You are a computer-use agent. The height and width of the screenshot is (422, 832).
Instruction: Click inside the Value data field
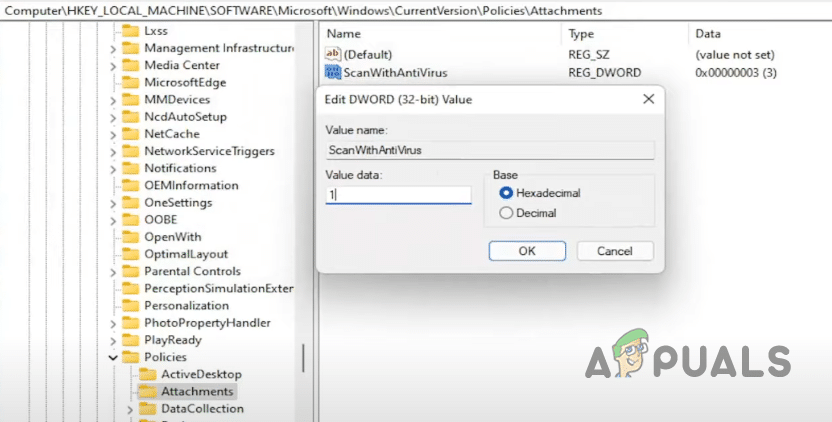(x=399, y=195)
